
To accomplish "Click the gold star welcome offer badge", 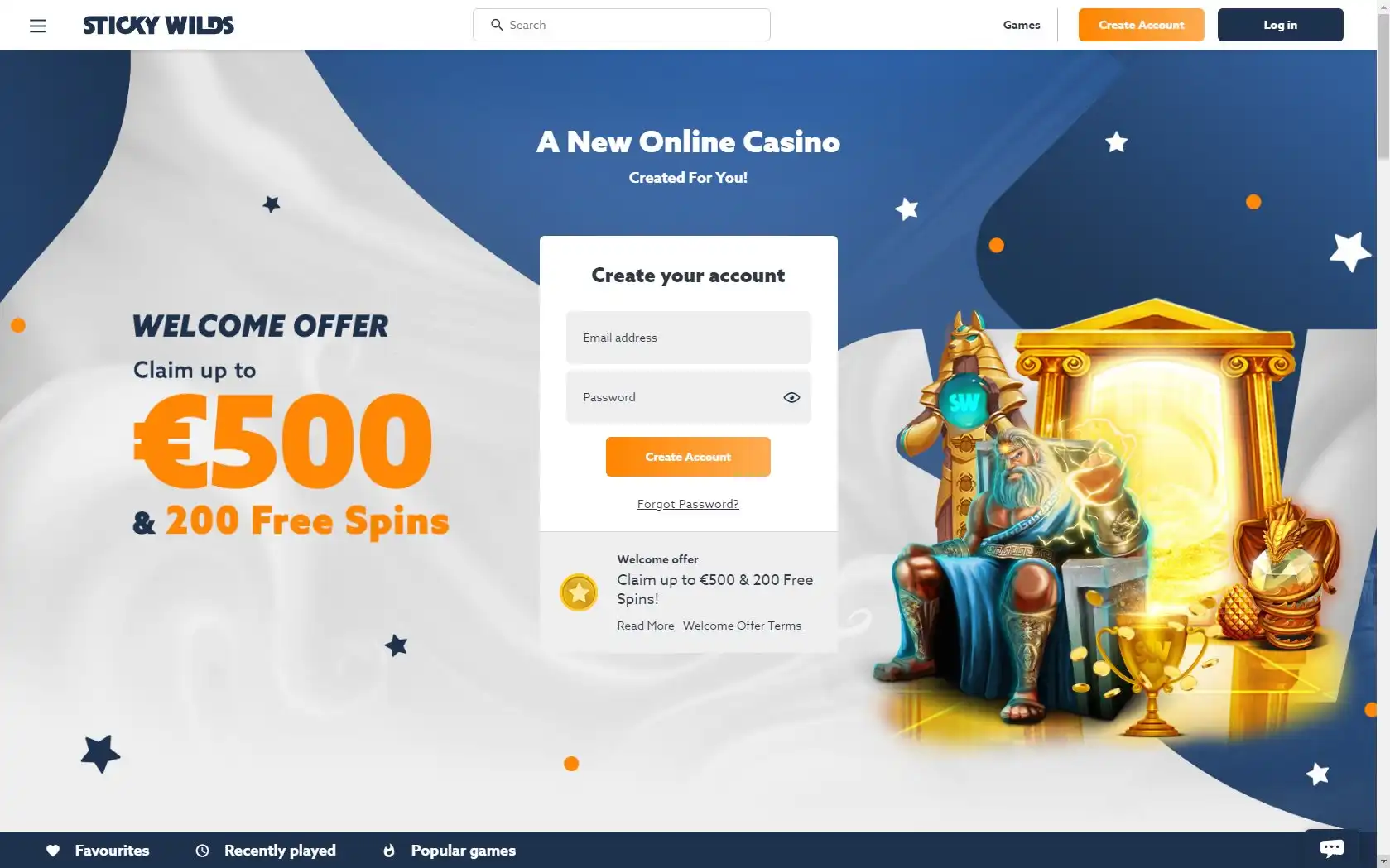I will (x=579, y=592).
